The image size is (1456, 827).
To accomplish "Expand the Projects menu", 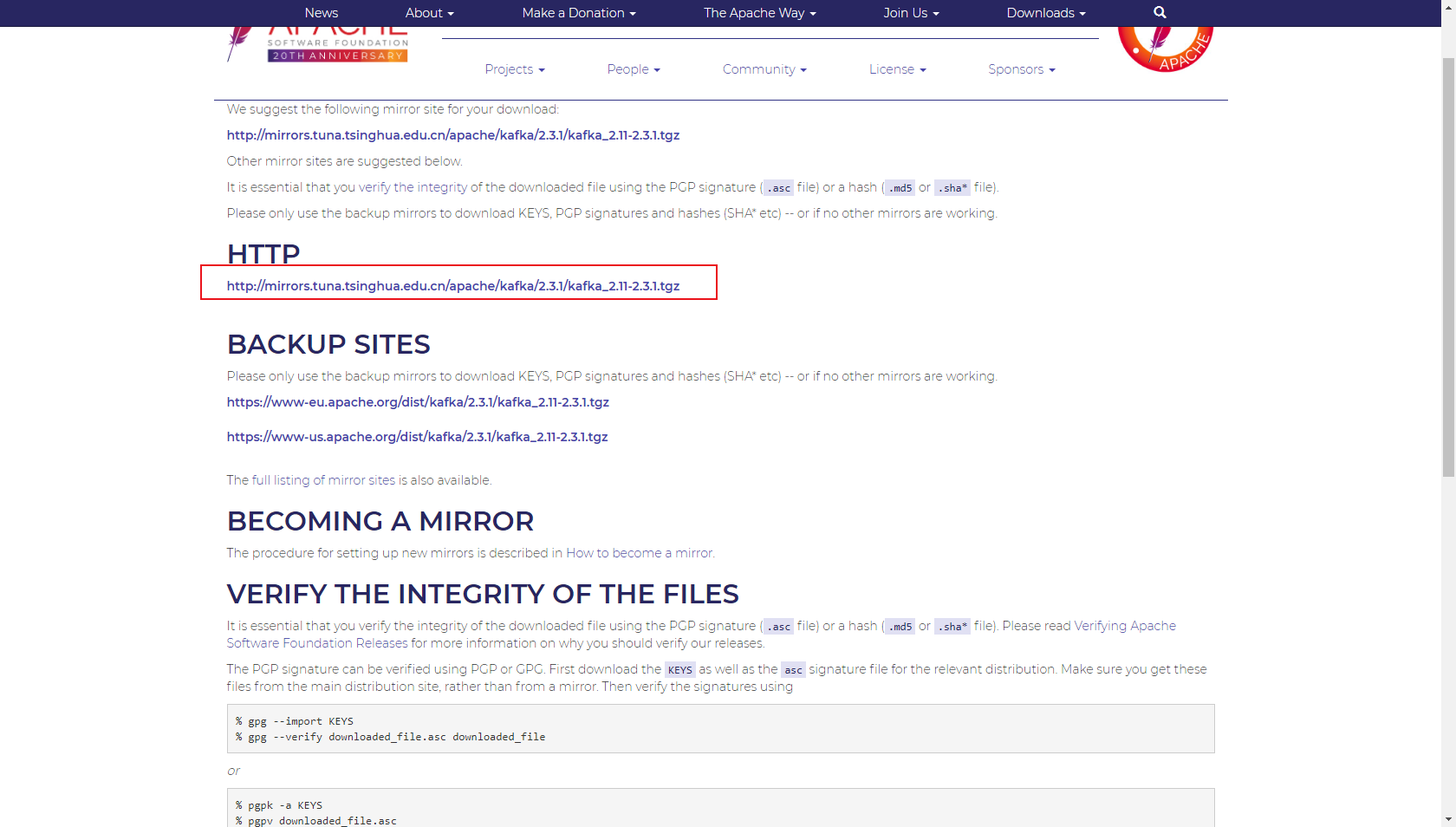I will [515, 69].
